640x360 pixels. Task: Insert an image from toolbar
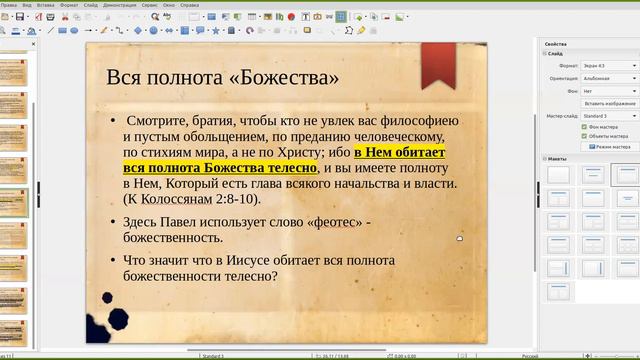[268, 17]
